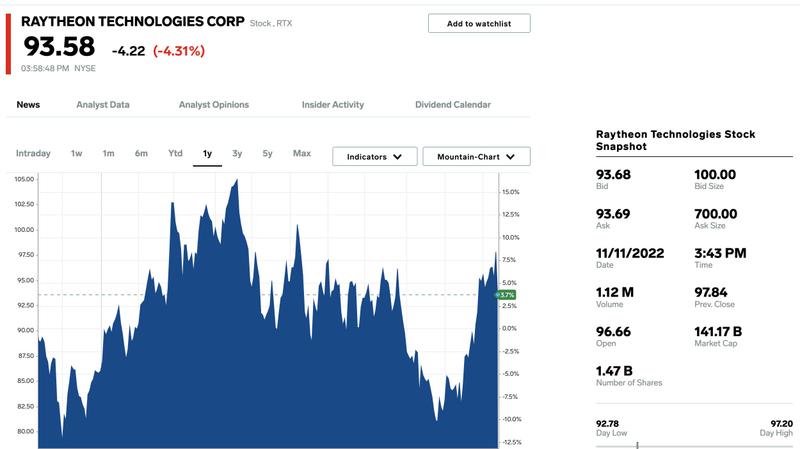Click the RAYTHEON TECHNOLOGIES CORP heading
Screen dimensions: 800x449
133,21
